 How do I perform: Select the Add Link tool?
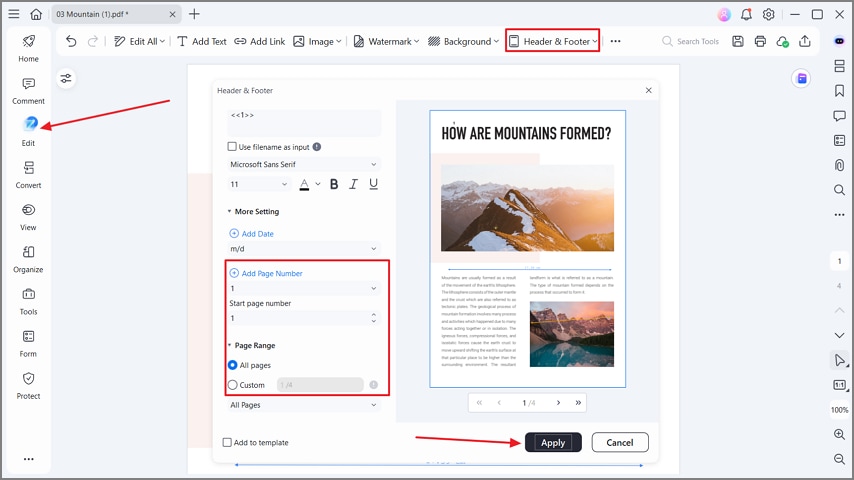coord(259,41)
